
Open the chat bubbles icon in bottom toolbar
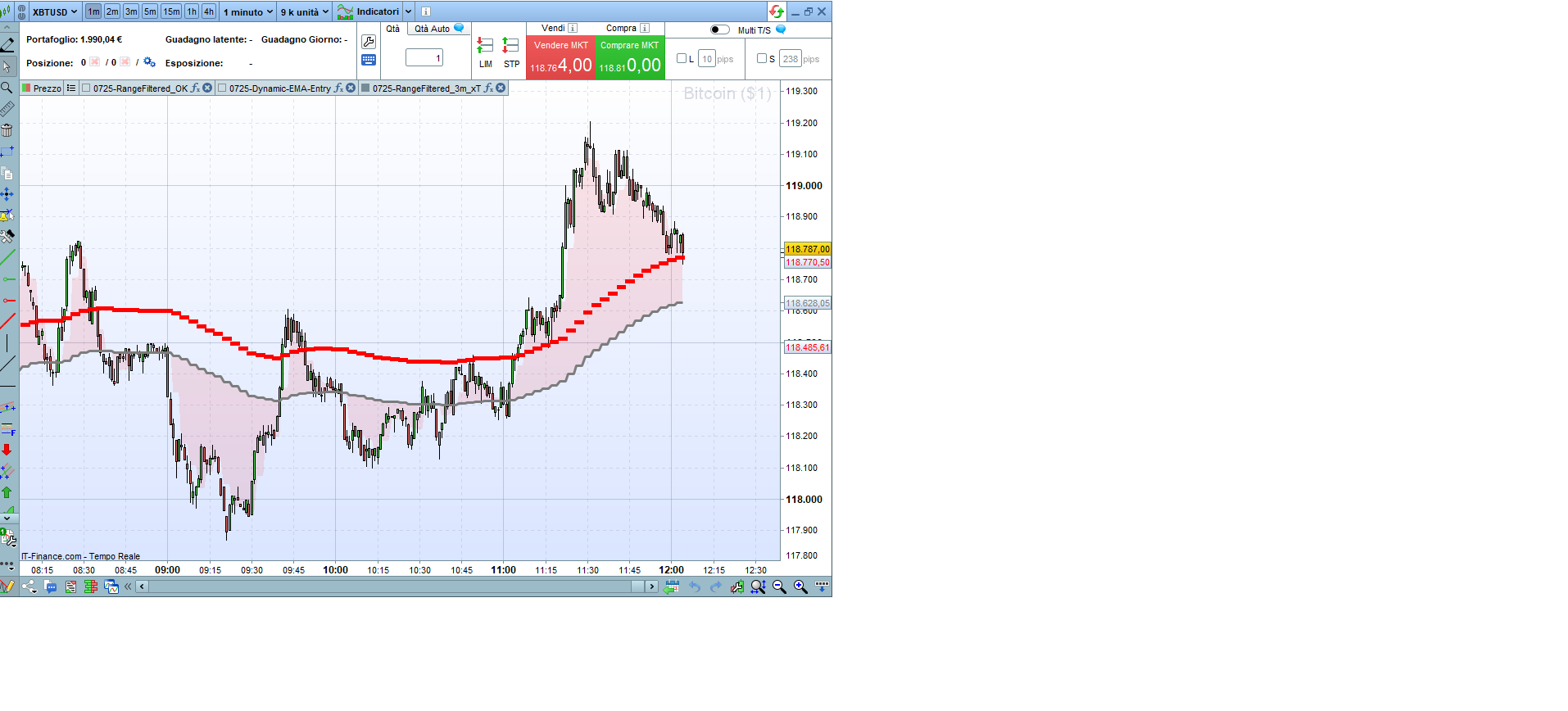coord(51,586)
